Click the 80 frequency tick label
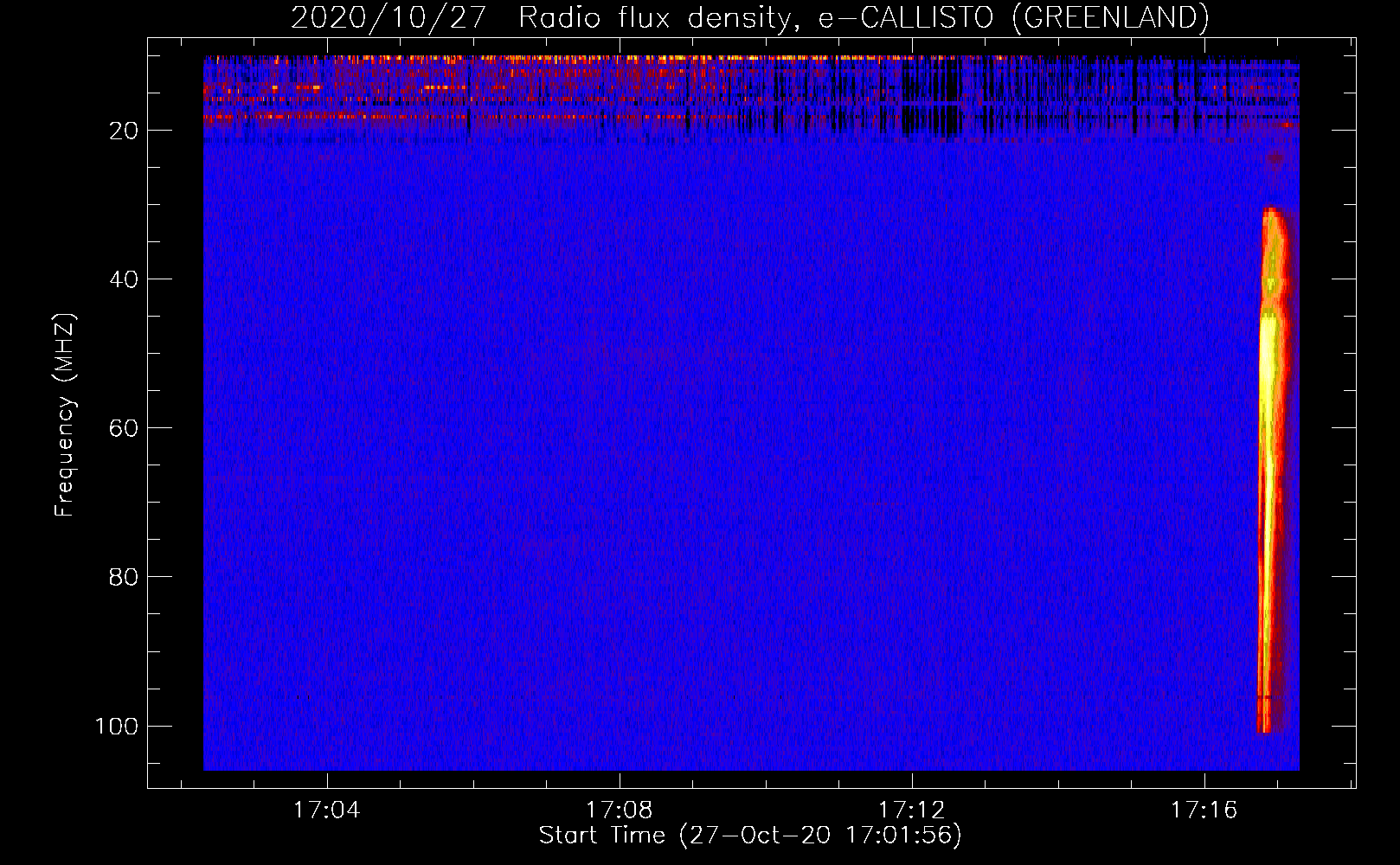This screenshot has height=865, width=1400. point(124,577)
